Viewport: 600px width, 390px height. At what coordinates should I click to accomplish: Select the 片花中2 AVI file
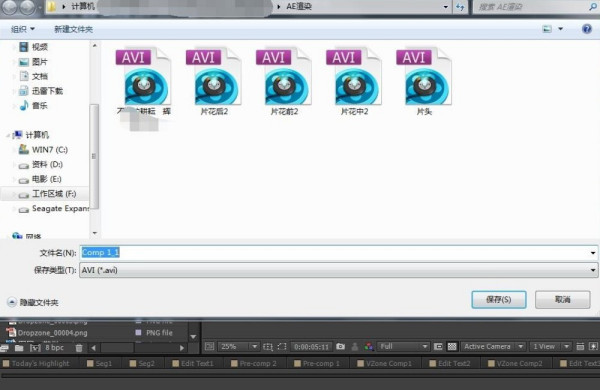pyautogui.click(x=354, y=82)
